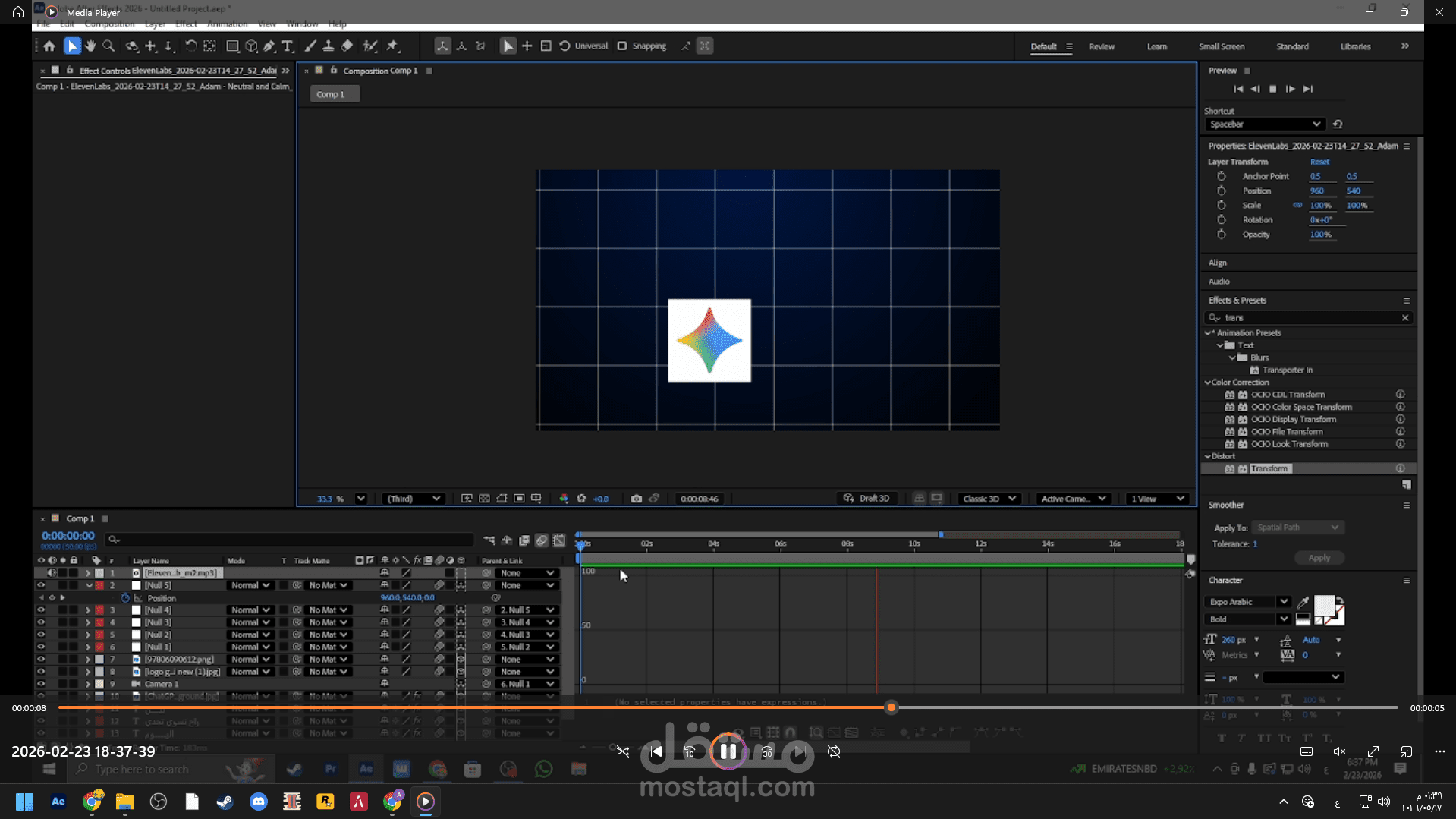
Task: Click the Position stopwatch in timeline
Action: (x=126, y=598)
